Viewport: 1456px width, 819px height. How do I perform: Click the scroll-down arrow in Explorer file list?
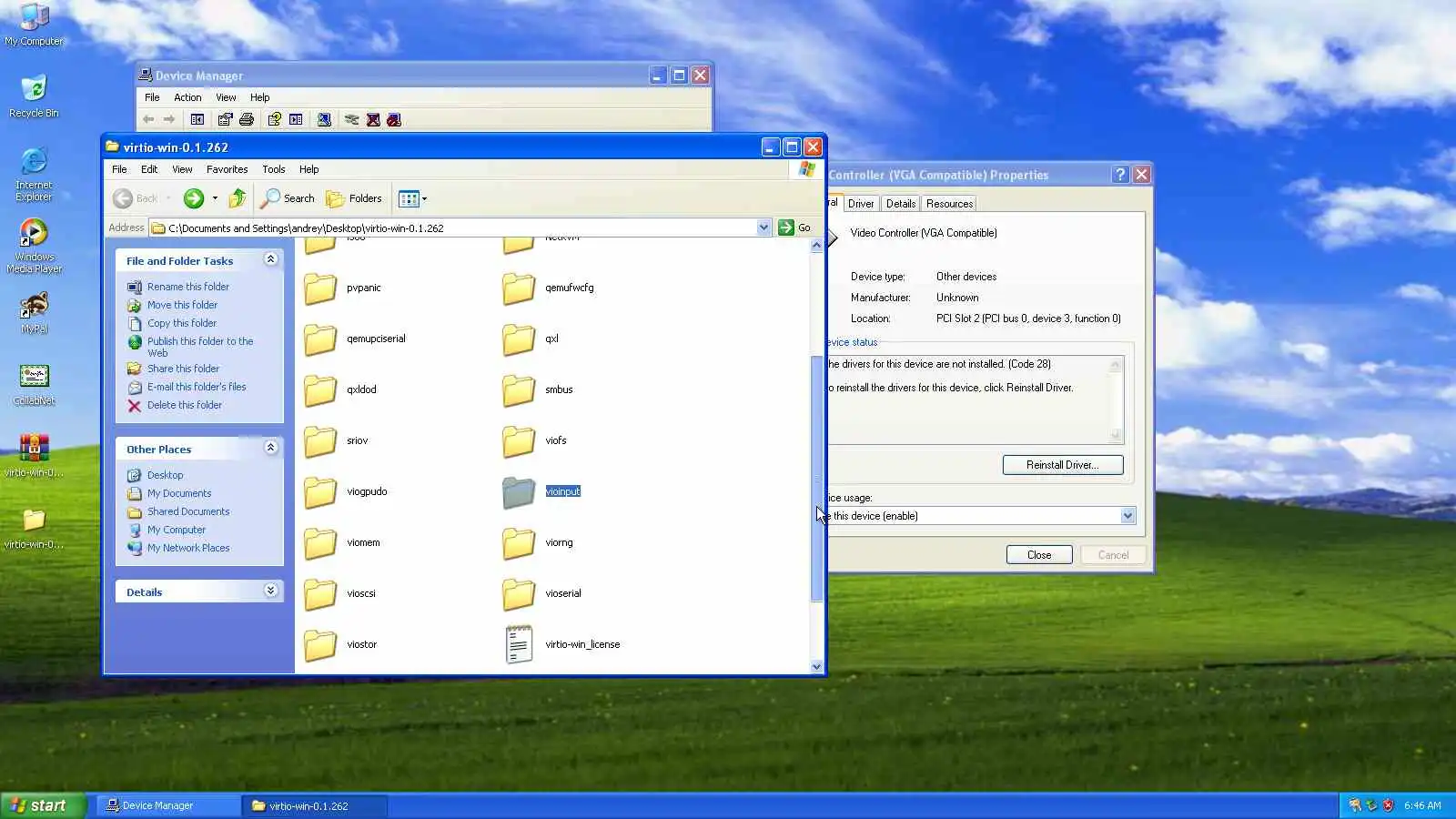click(816, 667)
